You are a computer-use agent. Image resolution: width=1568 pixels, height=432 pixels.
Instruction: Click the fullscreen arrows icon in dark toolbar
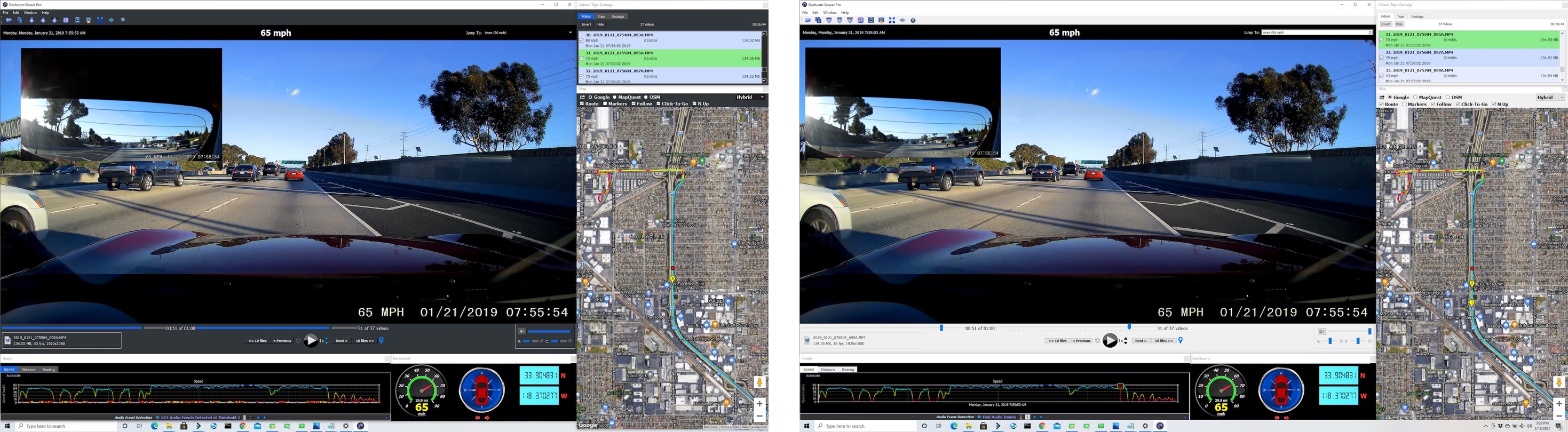click(x=100, y=20)
